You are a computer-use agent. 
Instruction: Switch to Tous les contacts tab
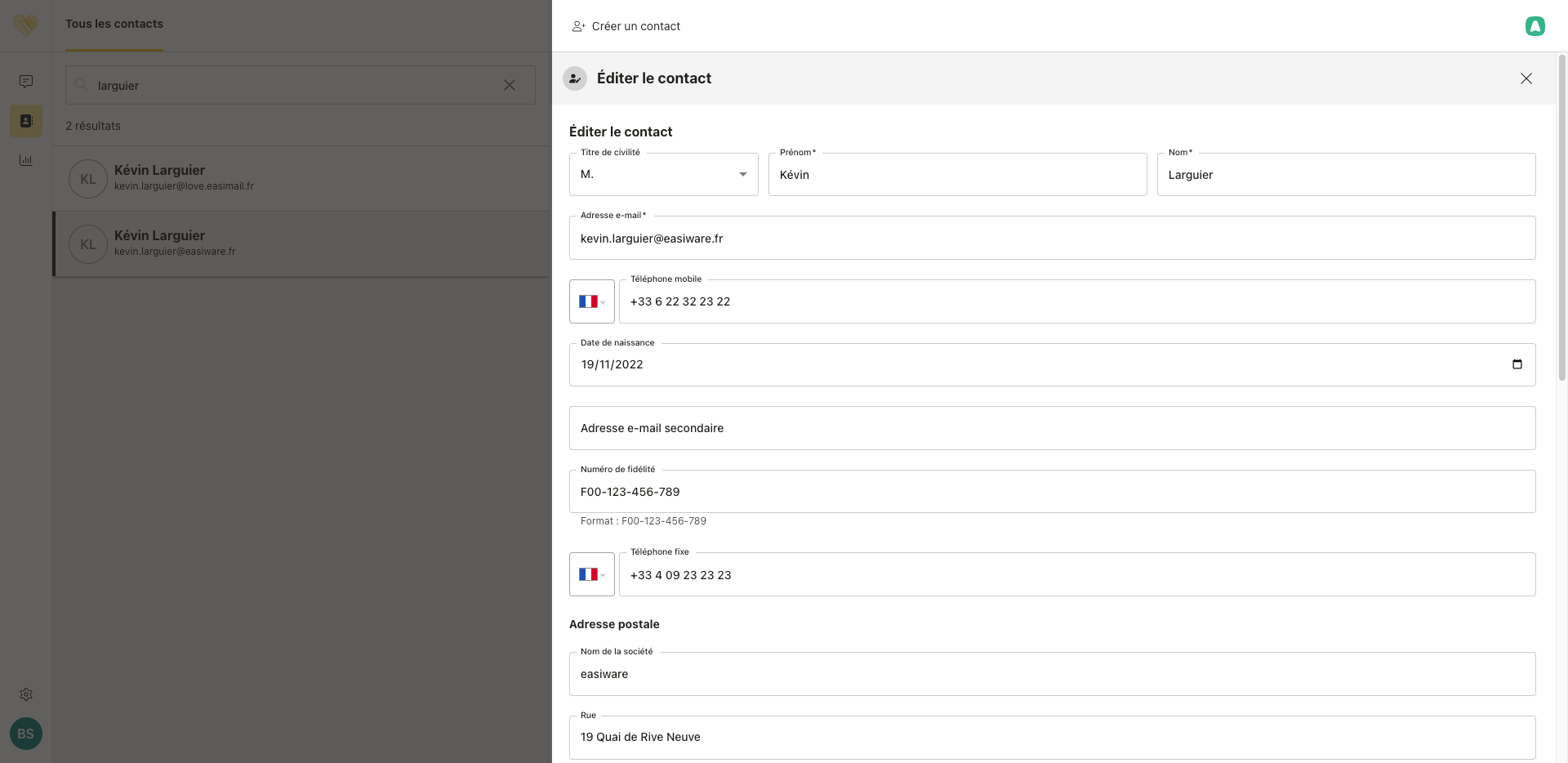[114, 25]
